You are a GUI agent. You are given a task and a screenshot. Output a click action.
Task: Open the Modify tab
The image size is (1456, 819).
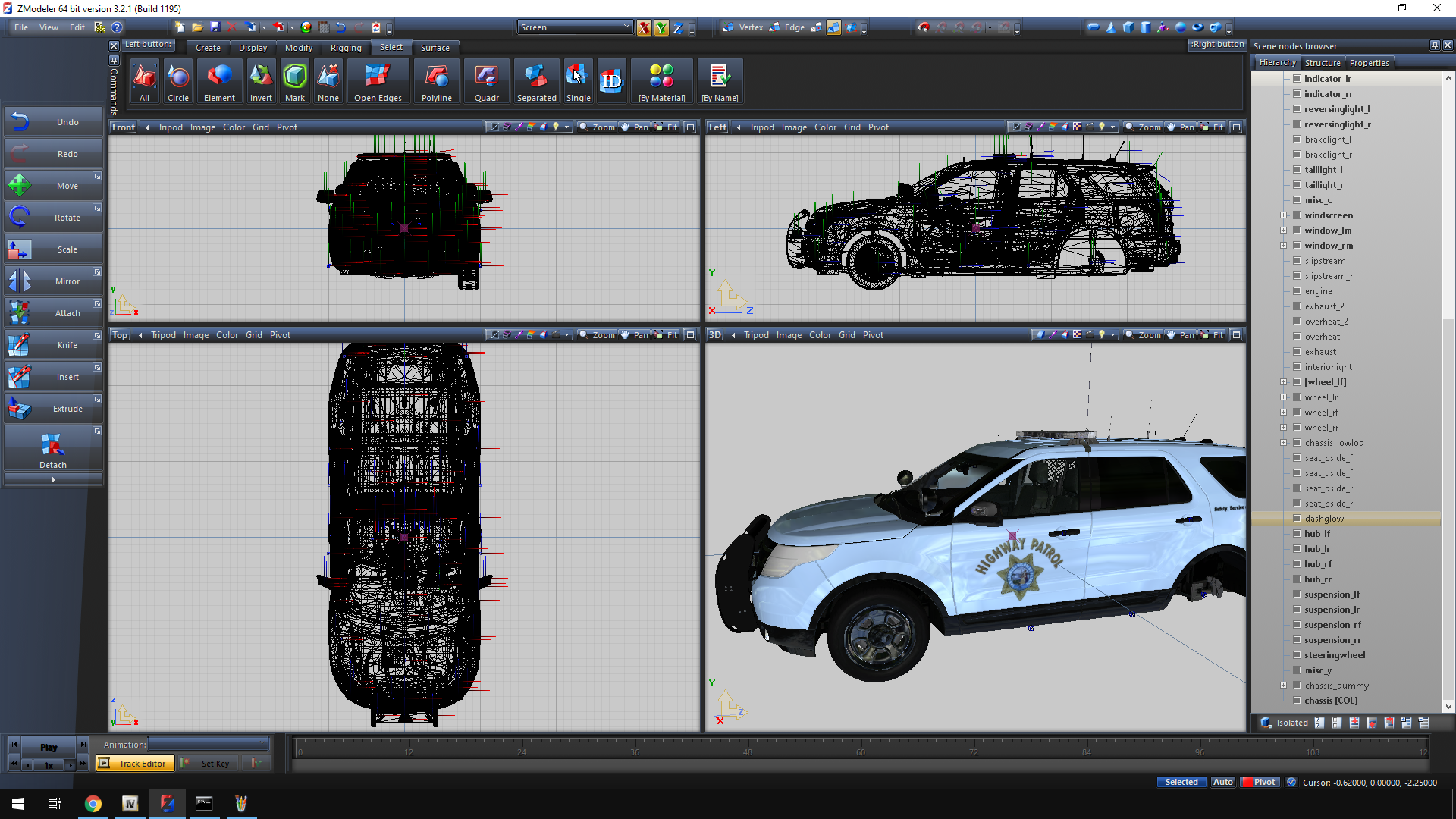(x=299, y=48)
